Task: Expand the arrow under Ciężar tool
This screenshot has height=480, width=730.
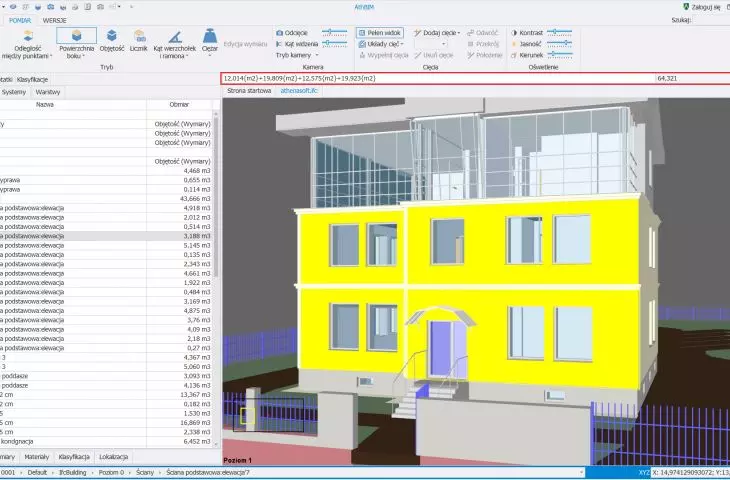Action: (x=210, y=56)
